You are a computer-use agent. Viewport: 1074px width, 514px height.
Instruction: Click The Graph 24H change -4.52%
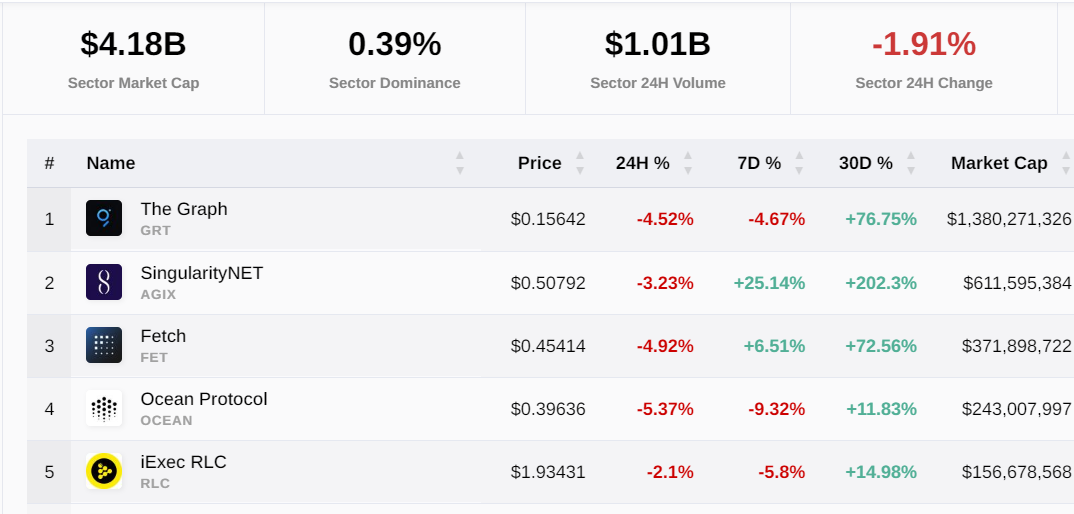click(665, 219)
